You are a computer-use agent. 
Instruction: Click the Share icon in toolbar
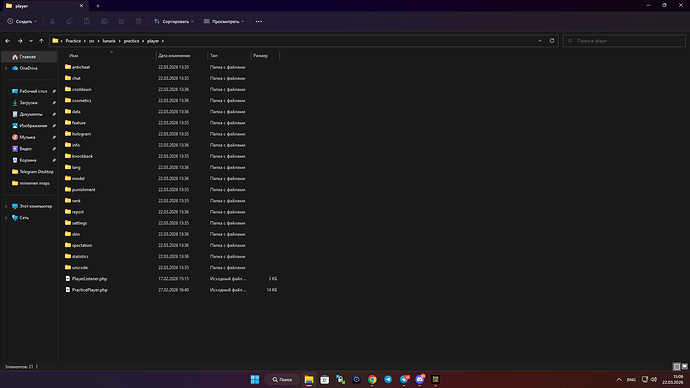point(121,21)
